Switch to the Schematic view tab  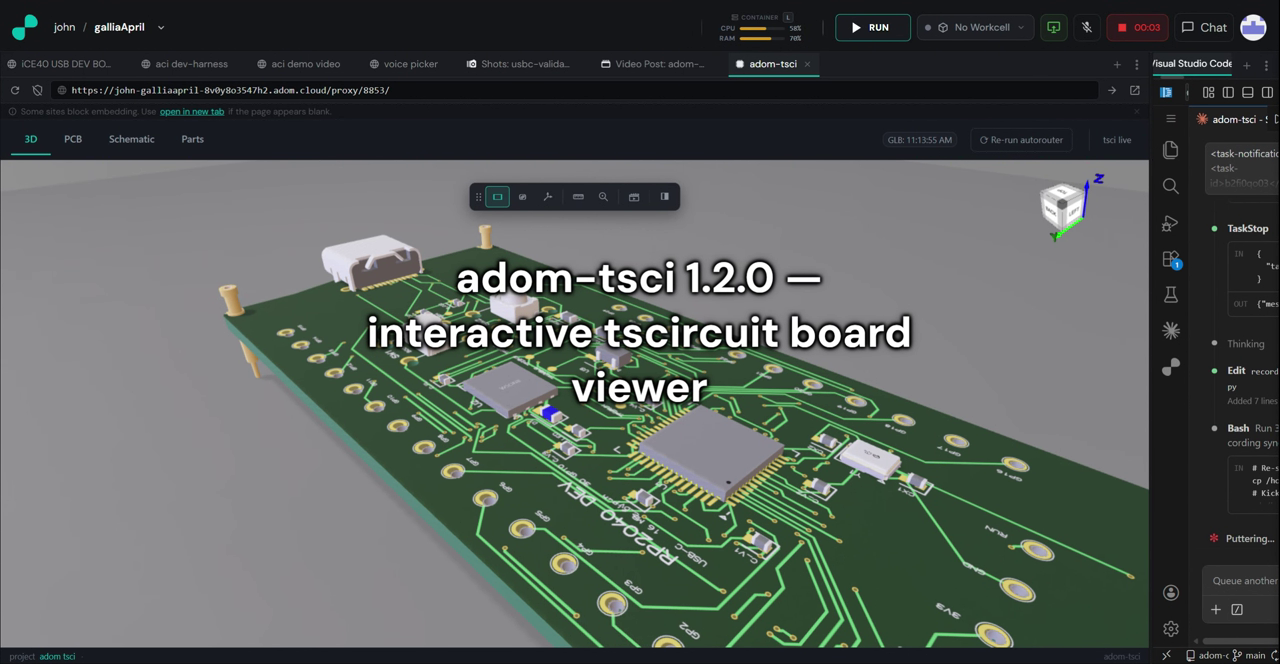132,140
